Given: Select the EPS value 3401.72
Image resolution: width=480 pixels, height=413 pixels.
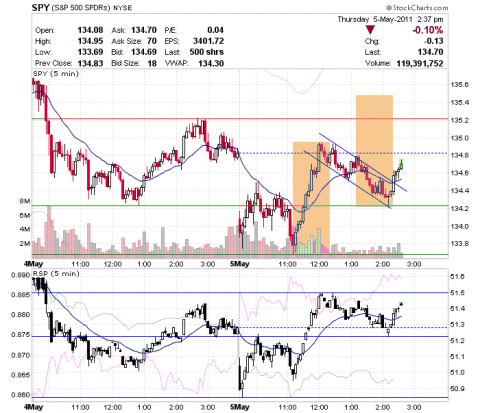Looking at the screenshot, I should click(x=208, y=41).
